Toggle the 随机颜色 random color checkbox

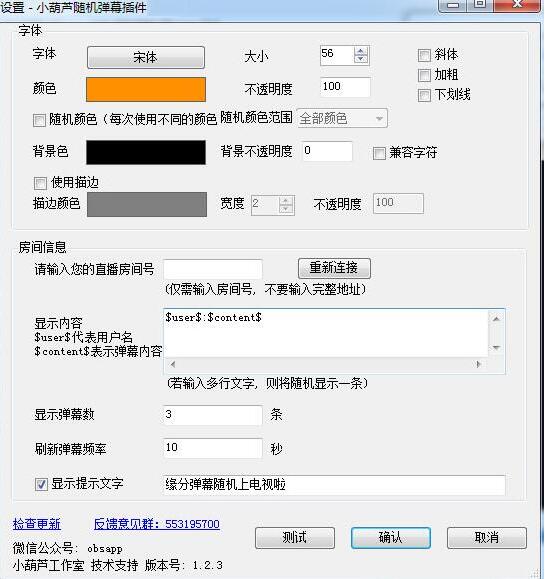coord(39,120)
